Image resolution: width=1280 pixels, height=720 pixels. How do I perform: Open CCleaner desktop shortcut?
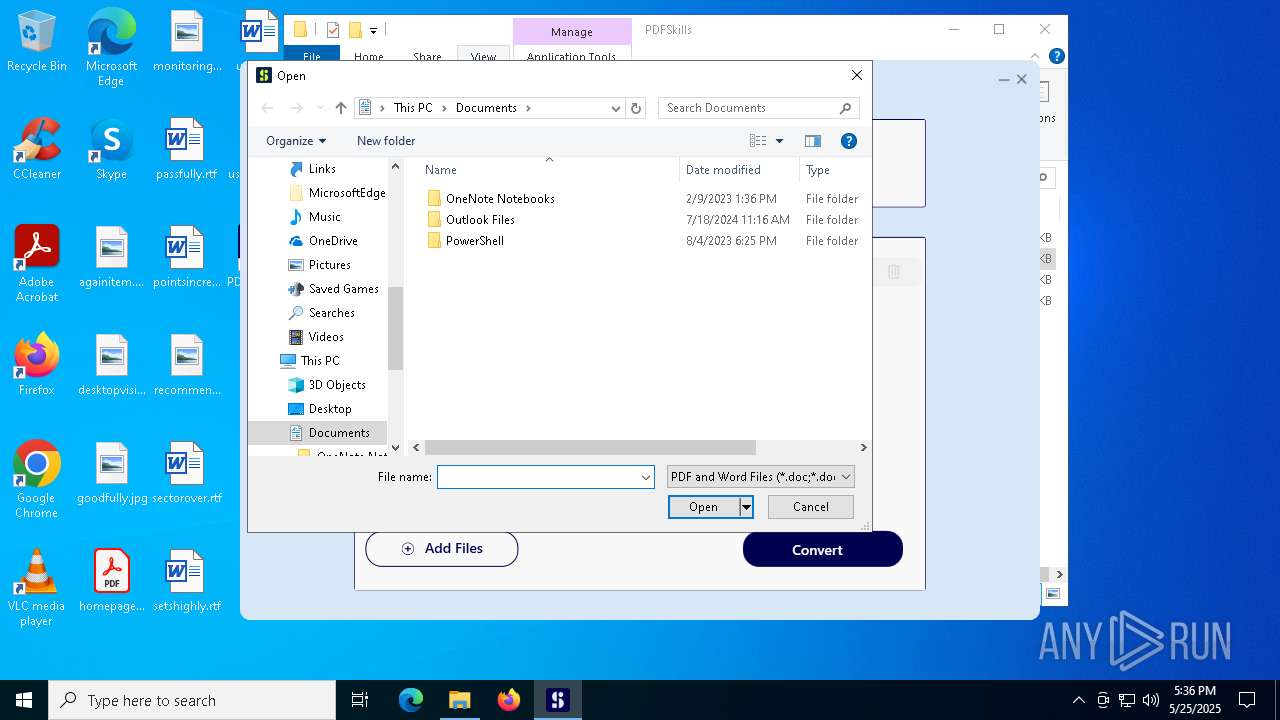click(x=37, y=149)
